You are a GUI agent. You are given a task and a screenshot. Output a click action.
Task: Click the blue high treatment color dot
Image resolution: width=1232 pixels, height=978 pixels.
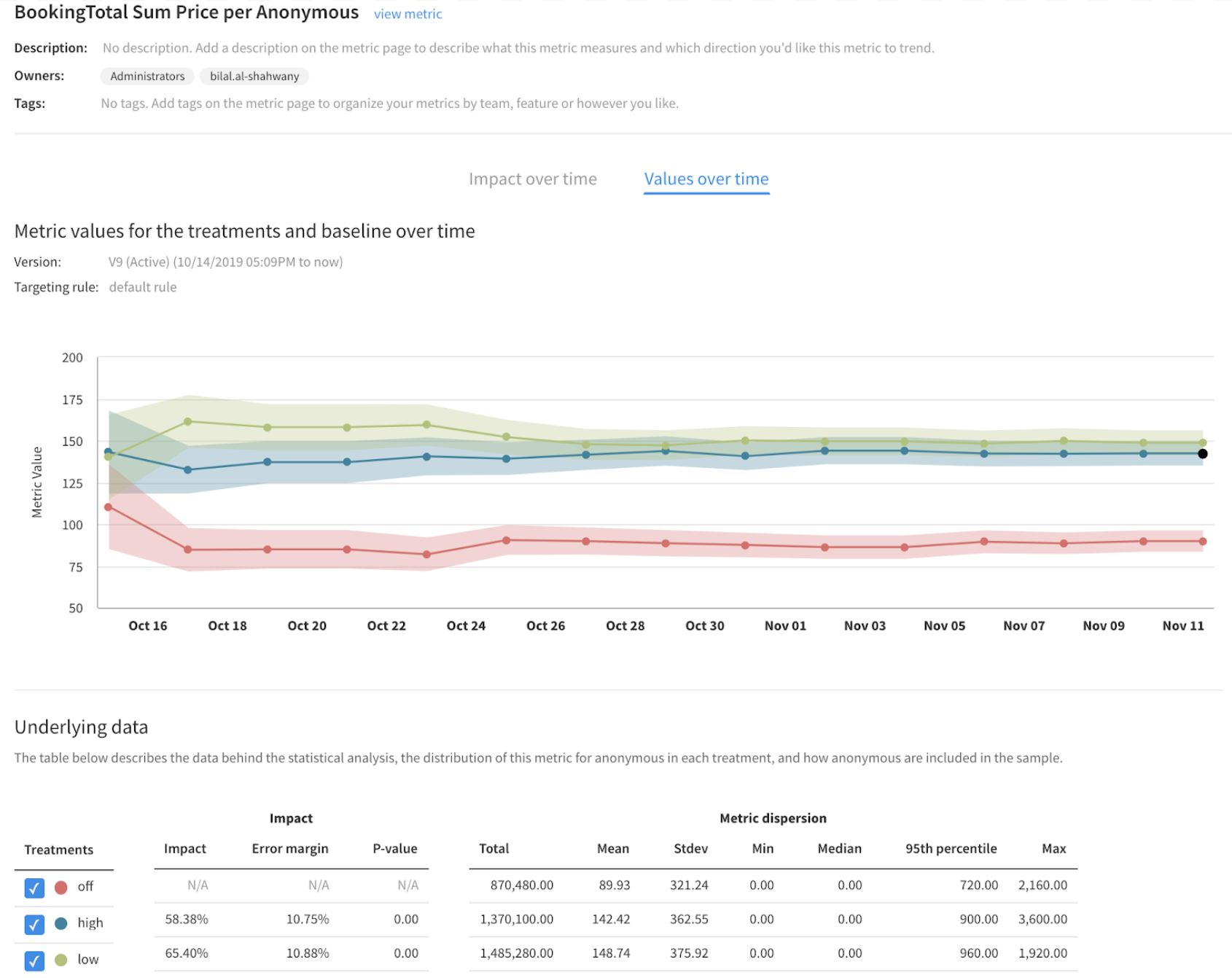click(61, 923)
